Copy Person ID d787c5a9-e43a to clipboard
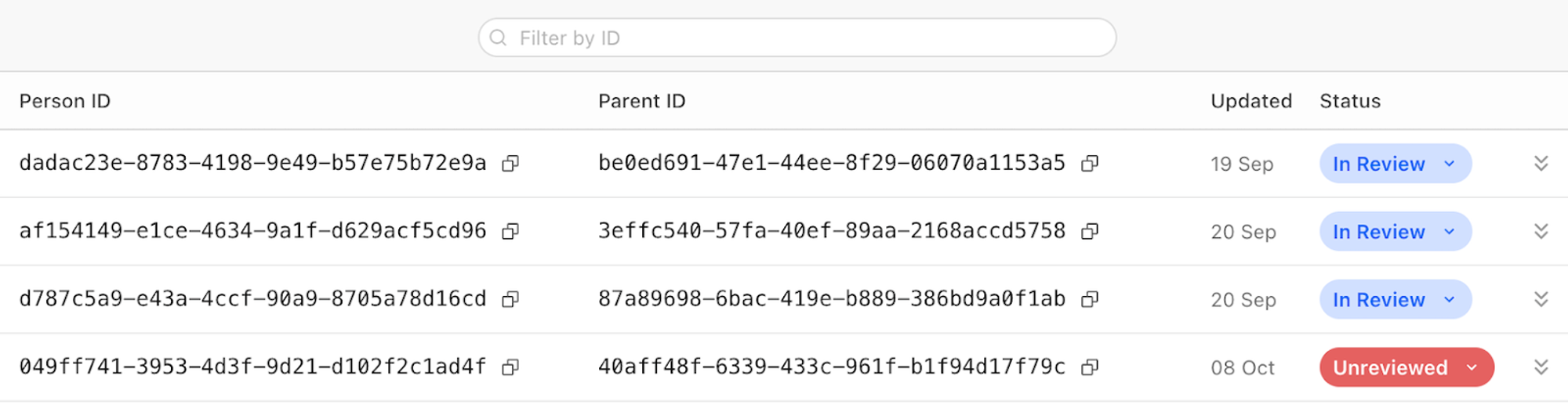1568x408 pixels. (510, 299)
